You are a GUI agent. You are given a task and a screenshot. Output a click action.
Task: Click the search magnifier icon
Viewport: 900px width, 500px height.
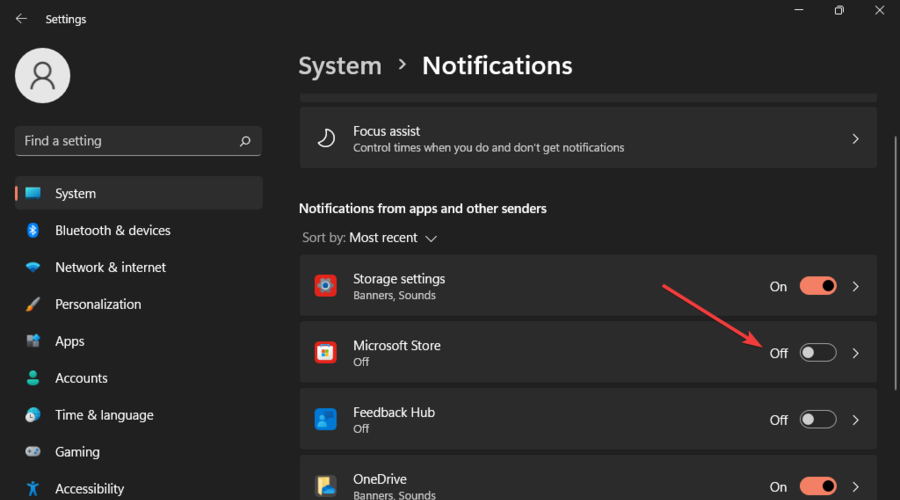[245, 141]
